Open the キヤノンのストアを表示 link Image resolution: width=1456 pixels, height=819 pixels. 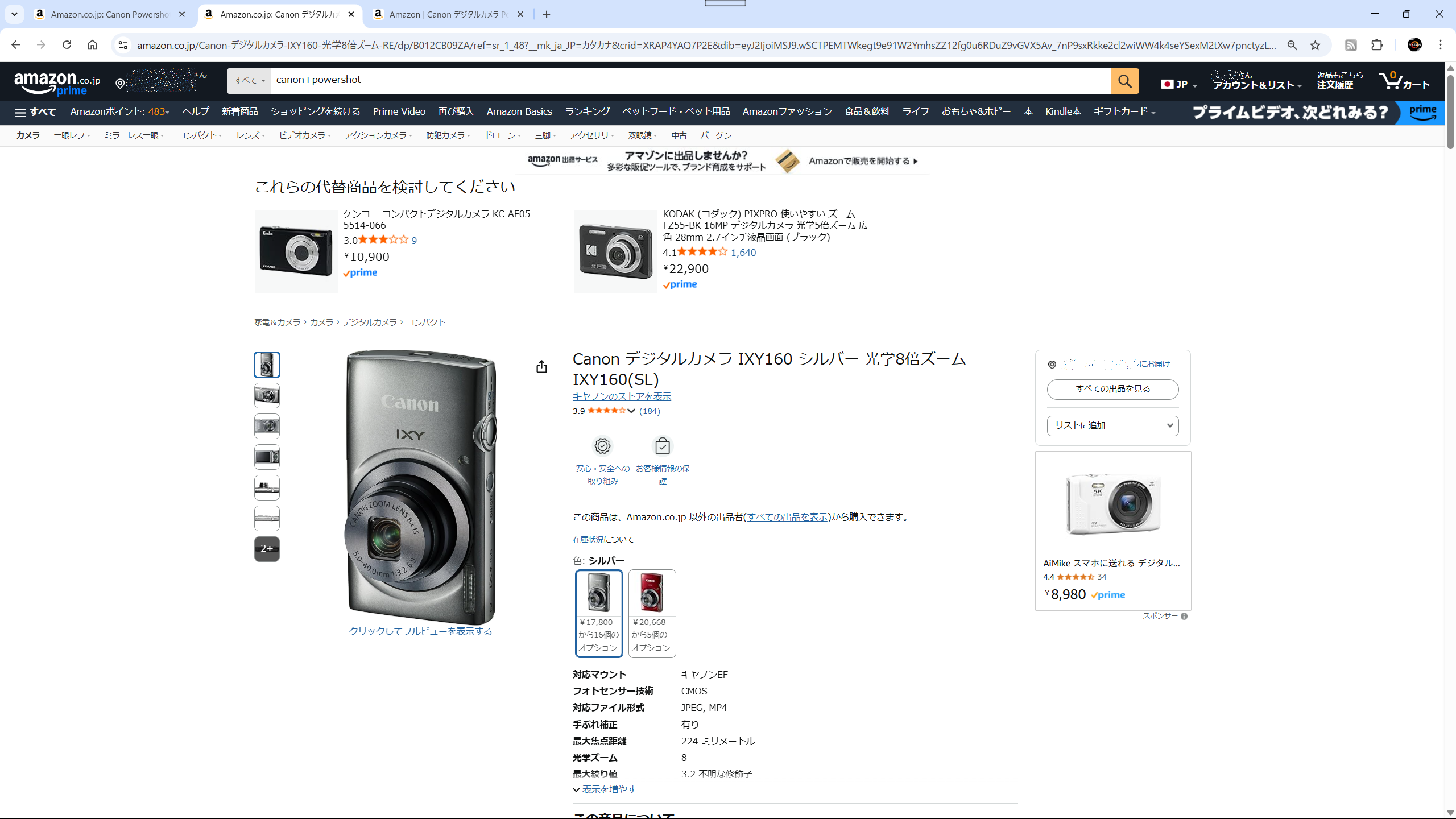[622, 396]
